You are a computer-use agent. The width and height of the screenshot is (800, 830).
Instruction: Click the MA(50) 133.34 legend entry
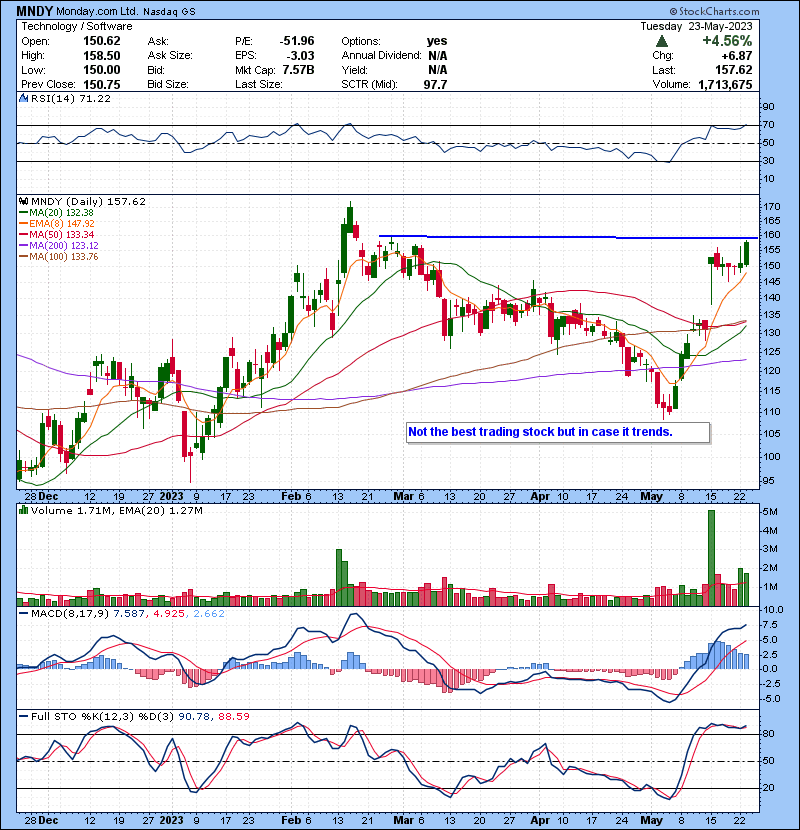click(57, 234)
